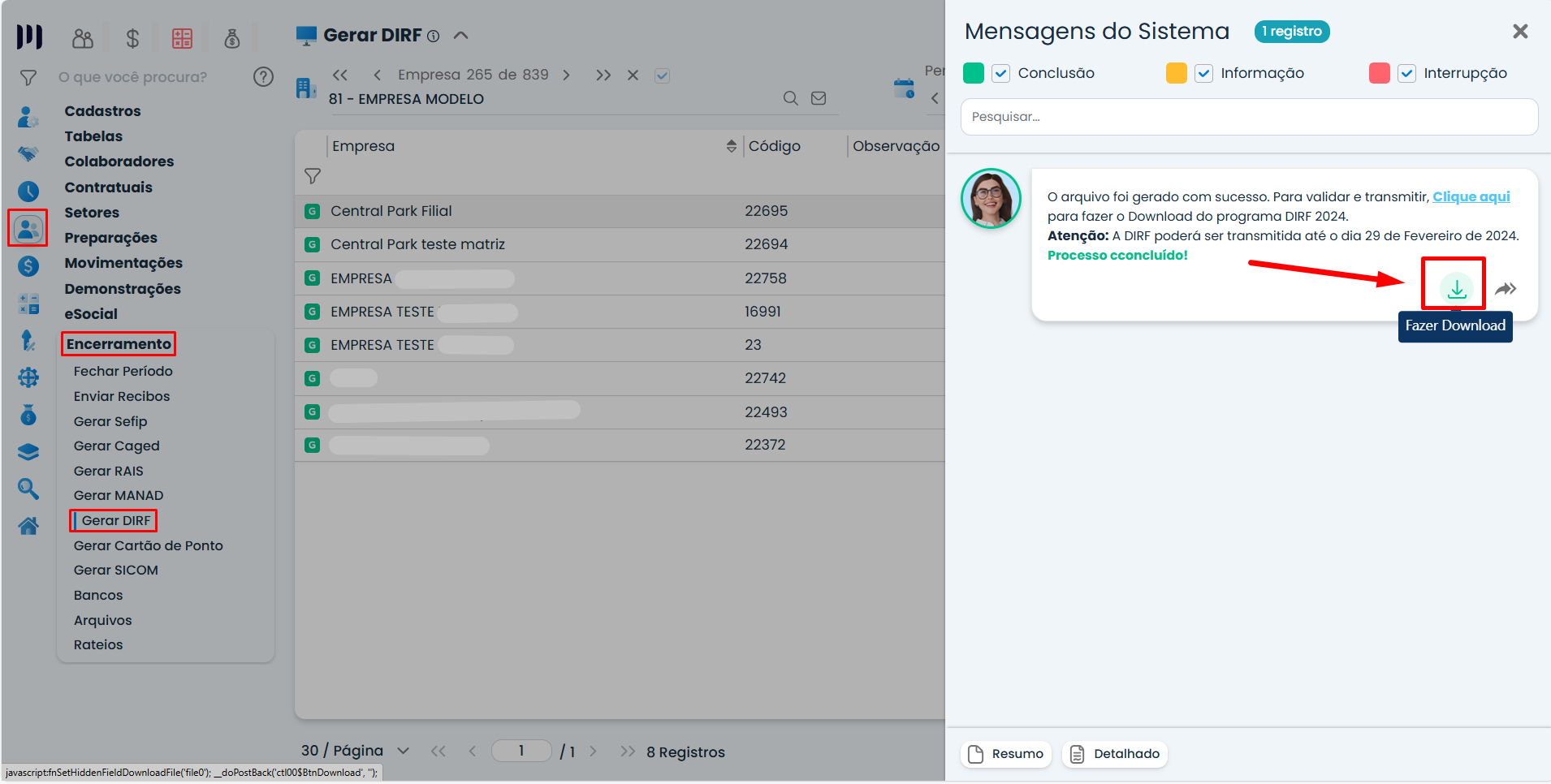
Task: Click the red Interrupção color swatch
Action: coord(1379,73)
